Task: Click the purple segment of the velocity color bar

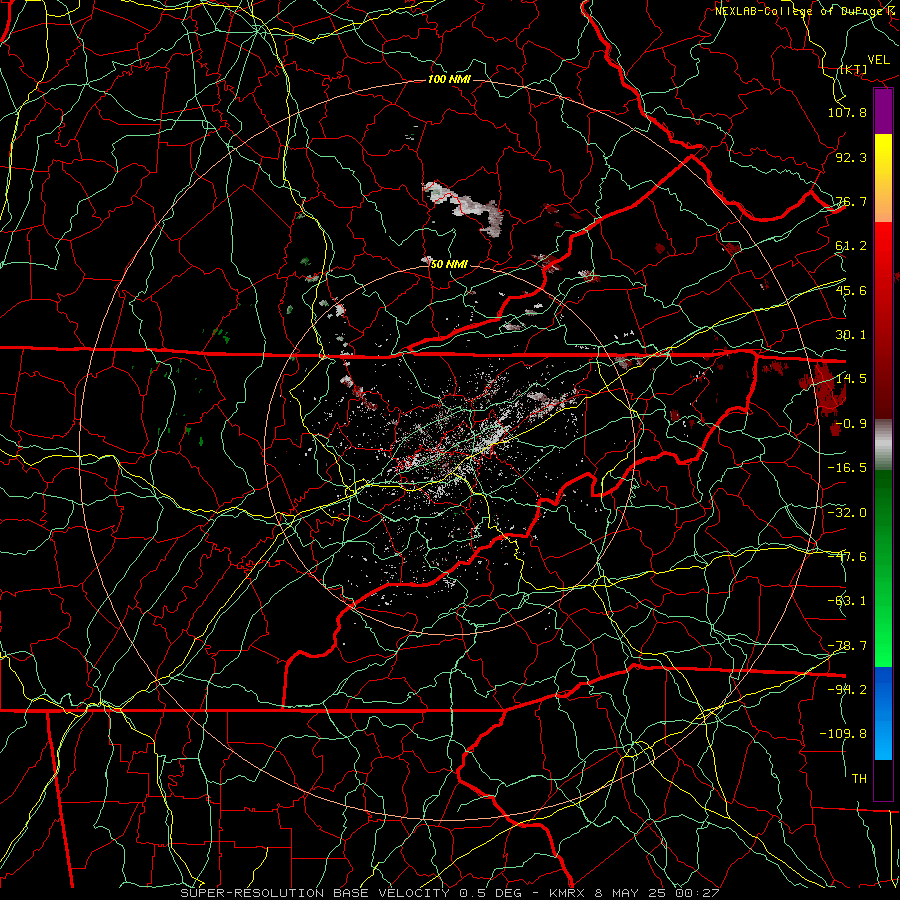Action: pyautogui.click(x=883, y=111)
